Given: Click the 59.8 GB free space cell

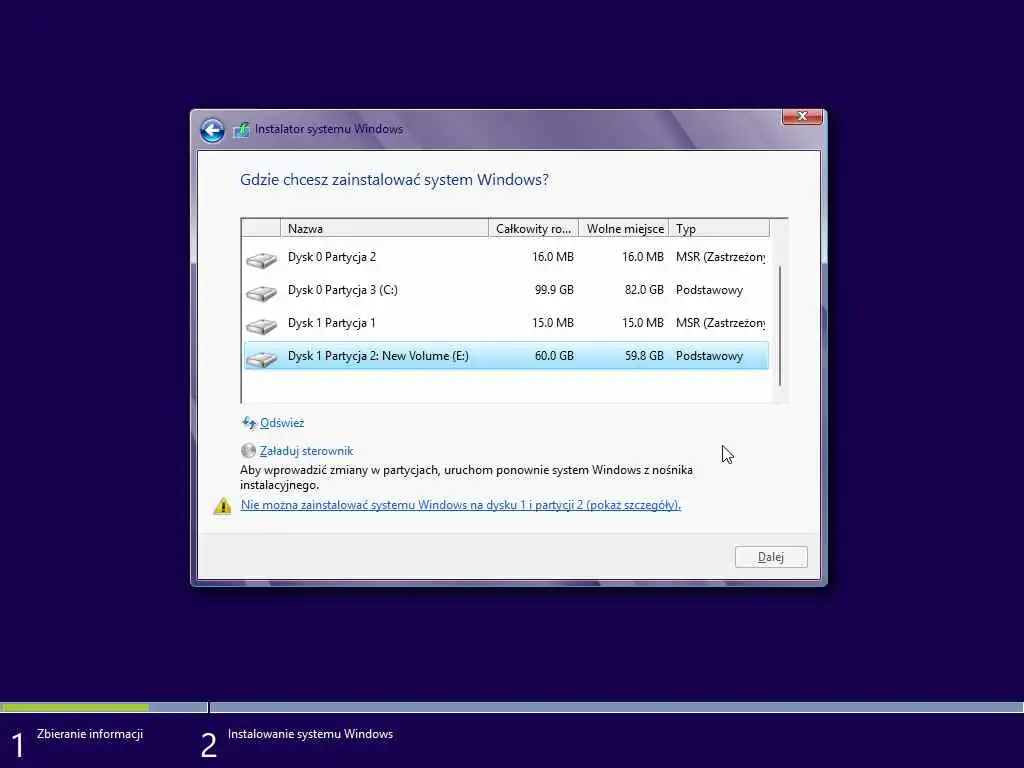Looking at the screenshot, I should click(644, 356).
